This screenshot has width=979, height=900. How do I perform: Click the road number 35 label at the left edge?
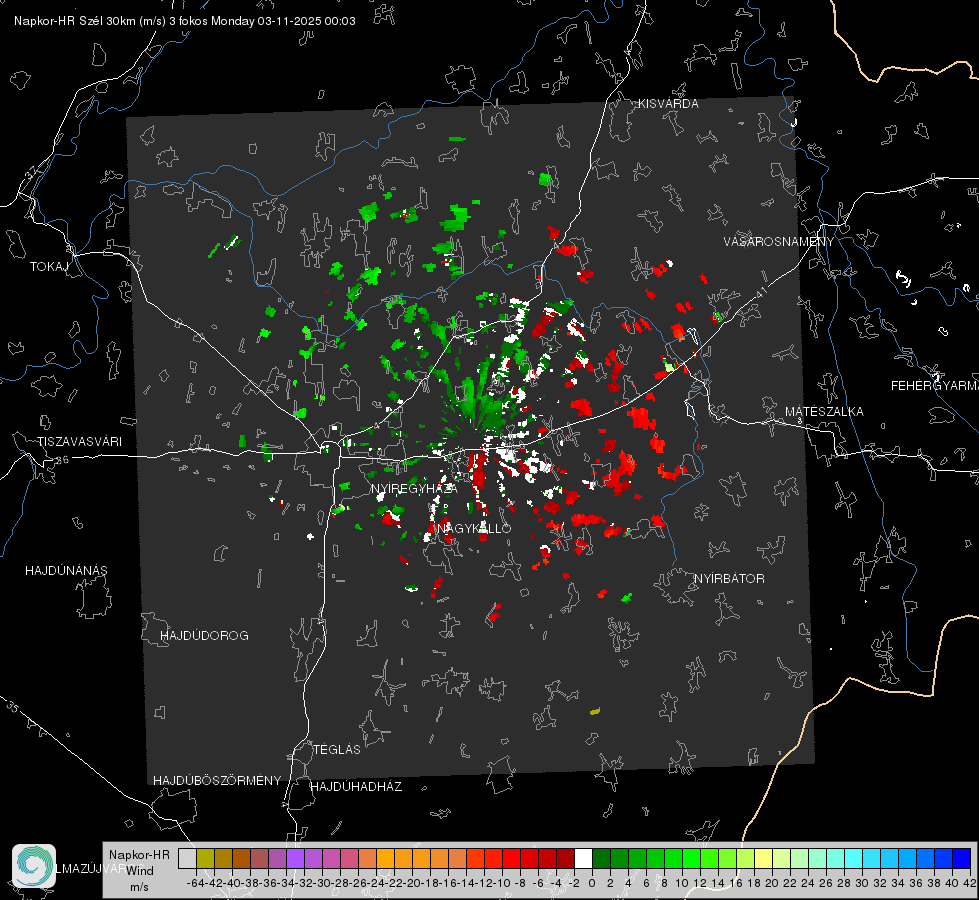pos(13,707)
